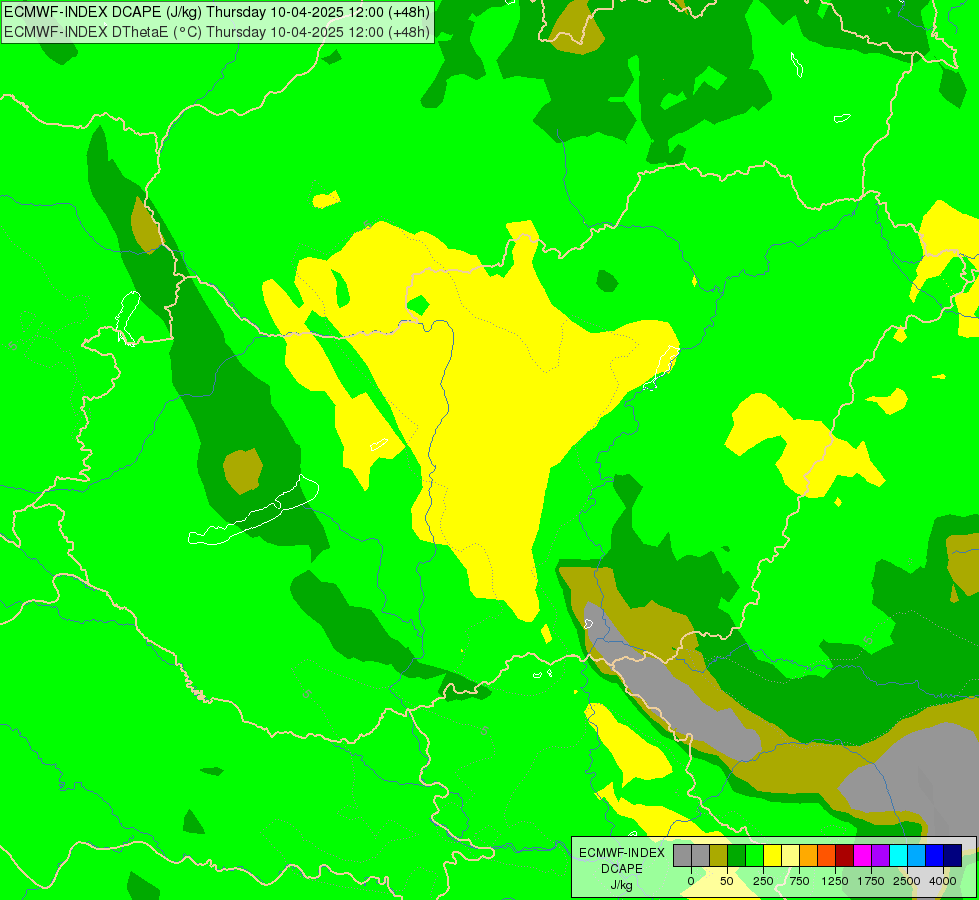This screenshot has width=979, height=900.
Task: Click the legend value 0
Action: 691,881
